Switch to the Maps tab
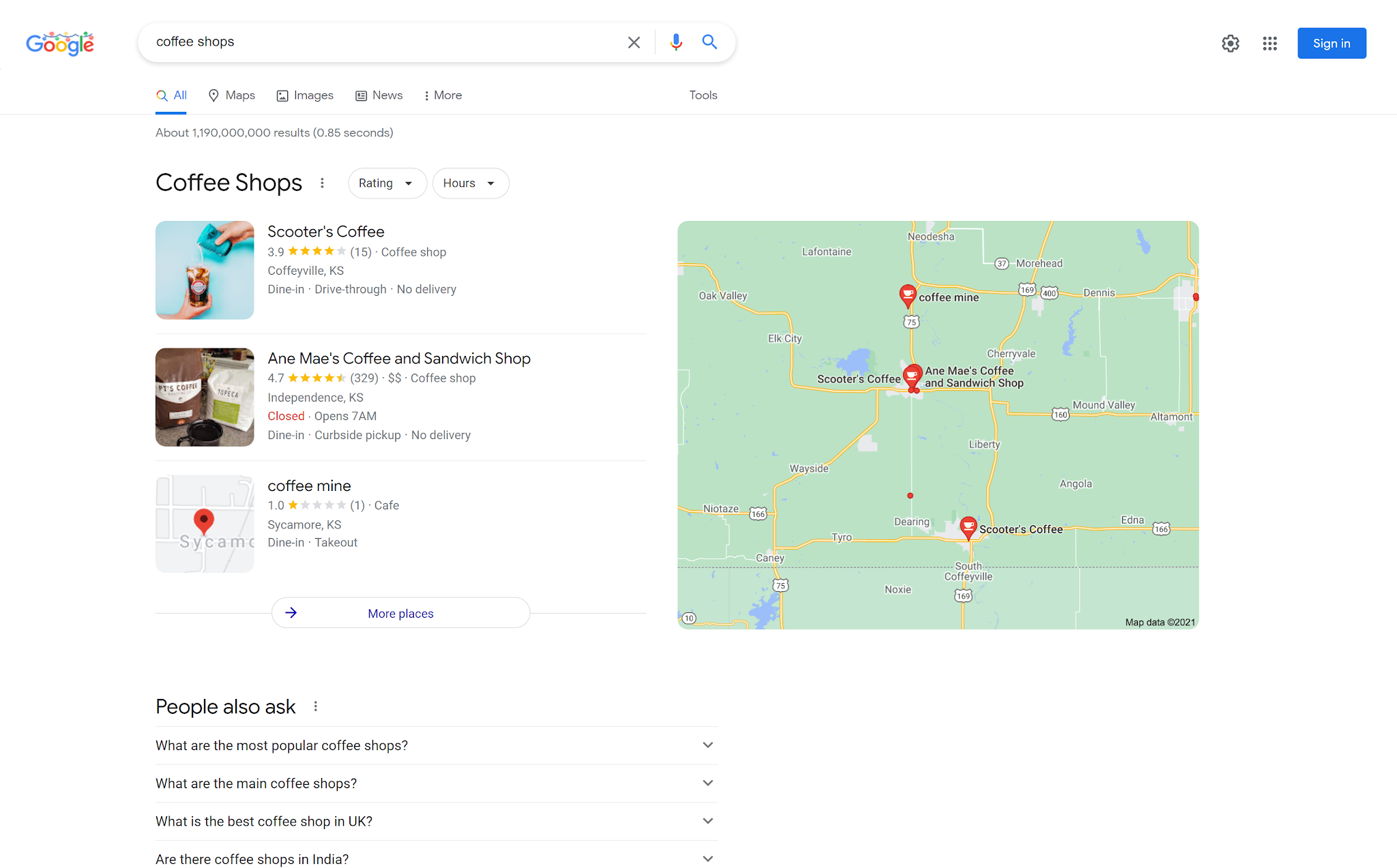 point(232,95)
